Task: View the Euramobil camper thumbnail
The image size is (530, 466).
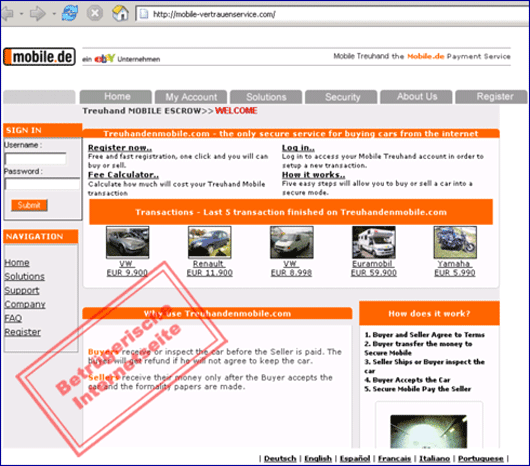Action: point(374,242)
